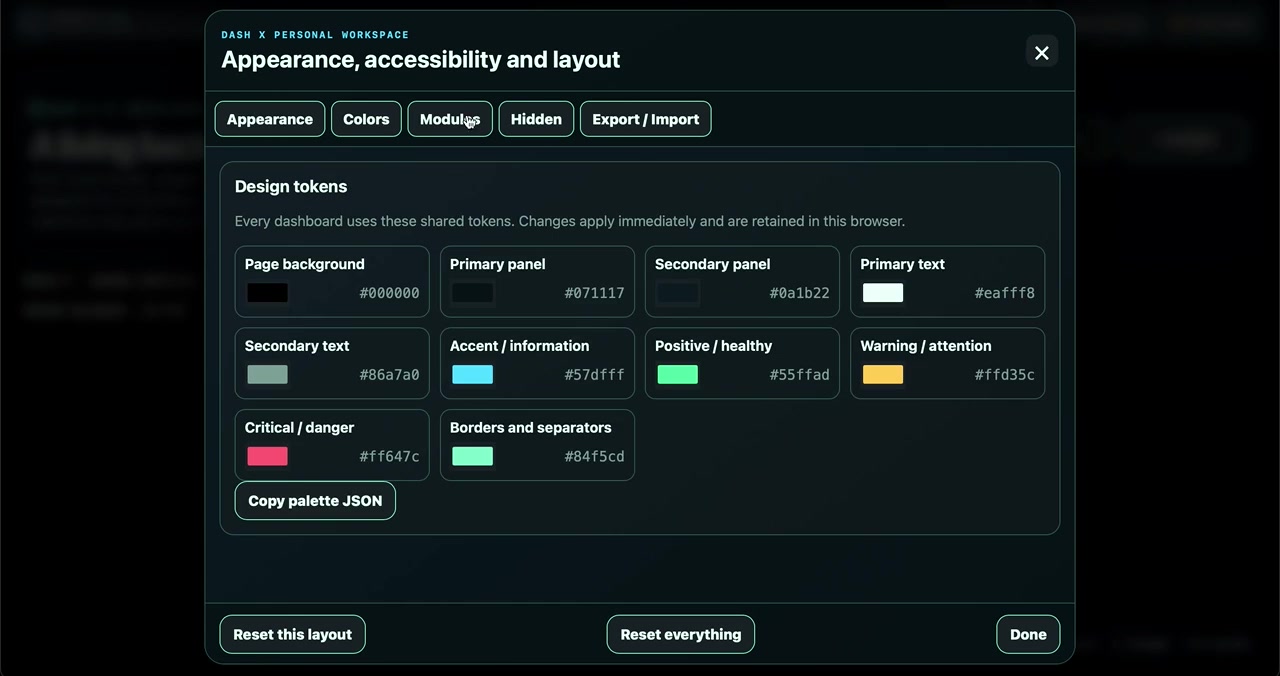Go to the Hidden tab

[x=536, y=119]
